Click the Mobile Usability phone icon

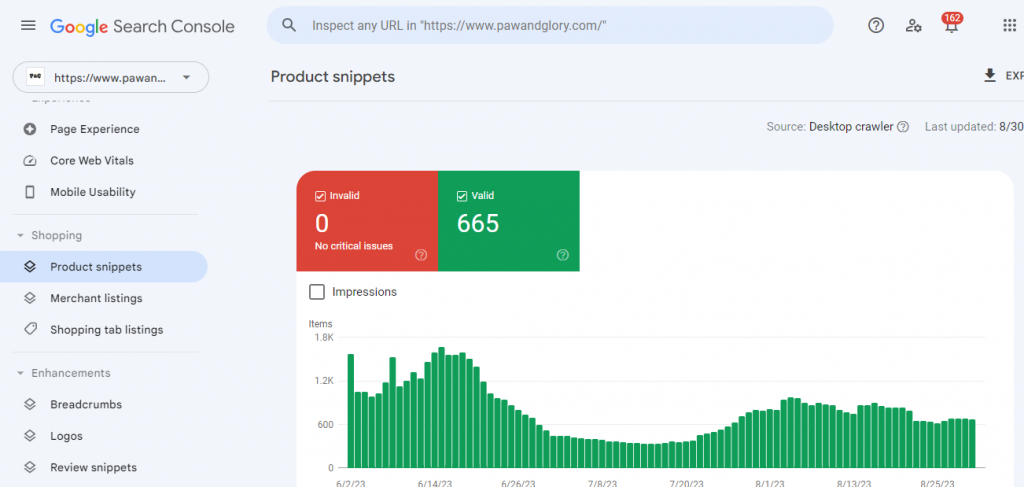29,192
